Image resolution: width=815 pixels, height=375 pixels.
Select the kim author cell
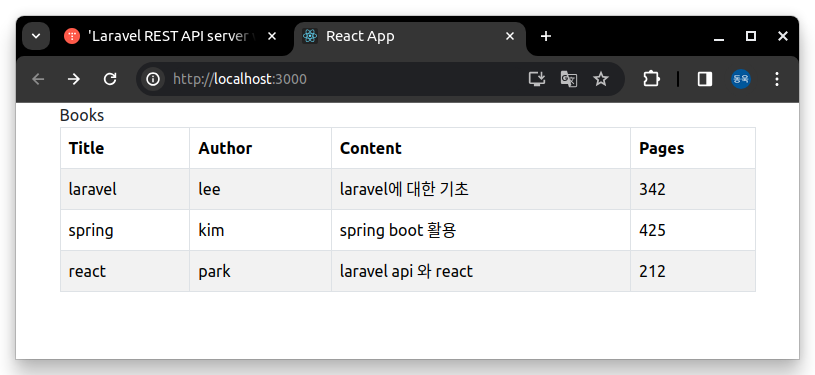point(260,230)
